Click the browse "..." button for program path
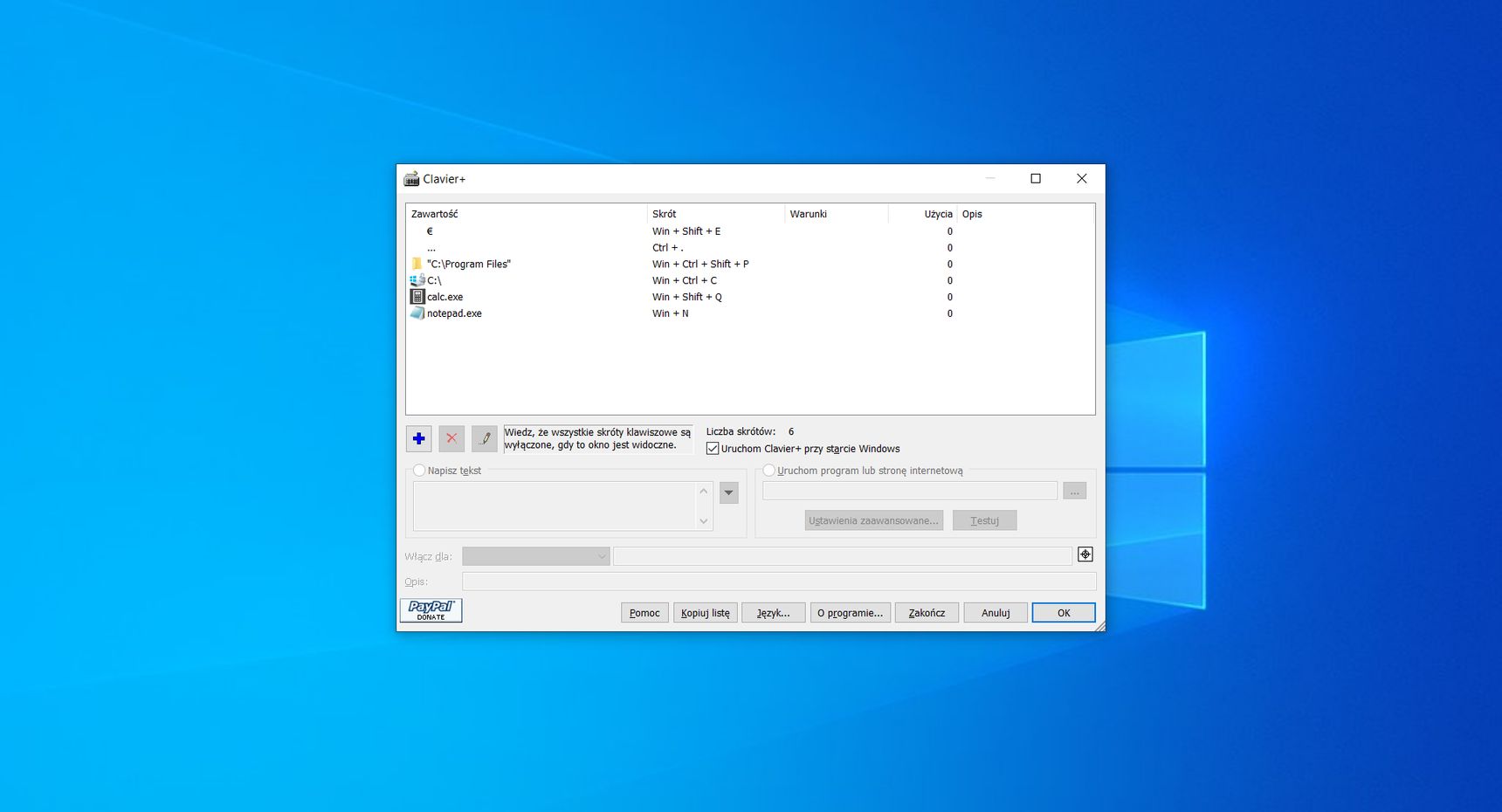The height and width of the screenshot is (812, 1502). 1075,492
